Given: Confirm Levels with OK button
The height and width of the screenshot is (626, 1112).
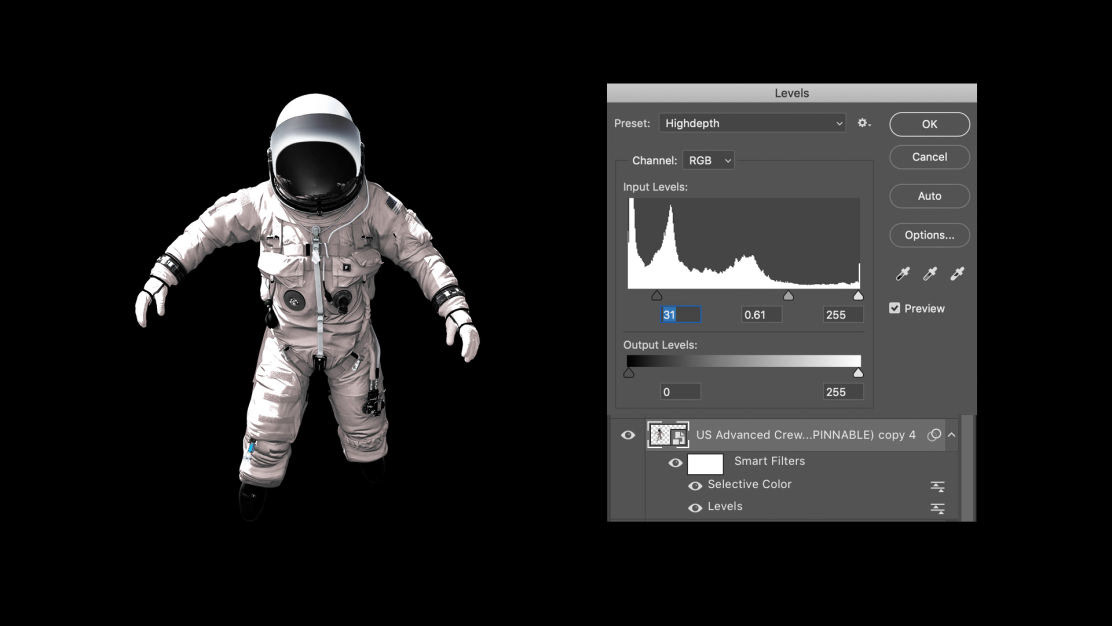Looking at the screenshot, I should 930,124.
